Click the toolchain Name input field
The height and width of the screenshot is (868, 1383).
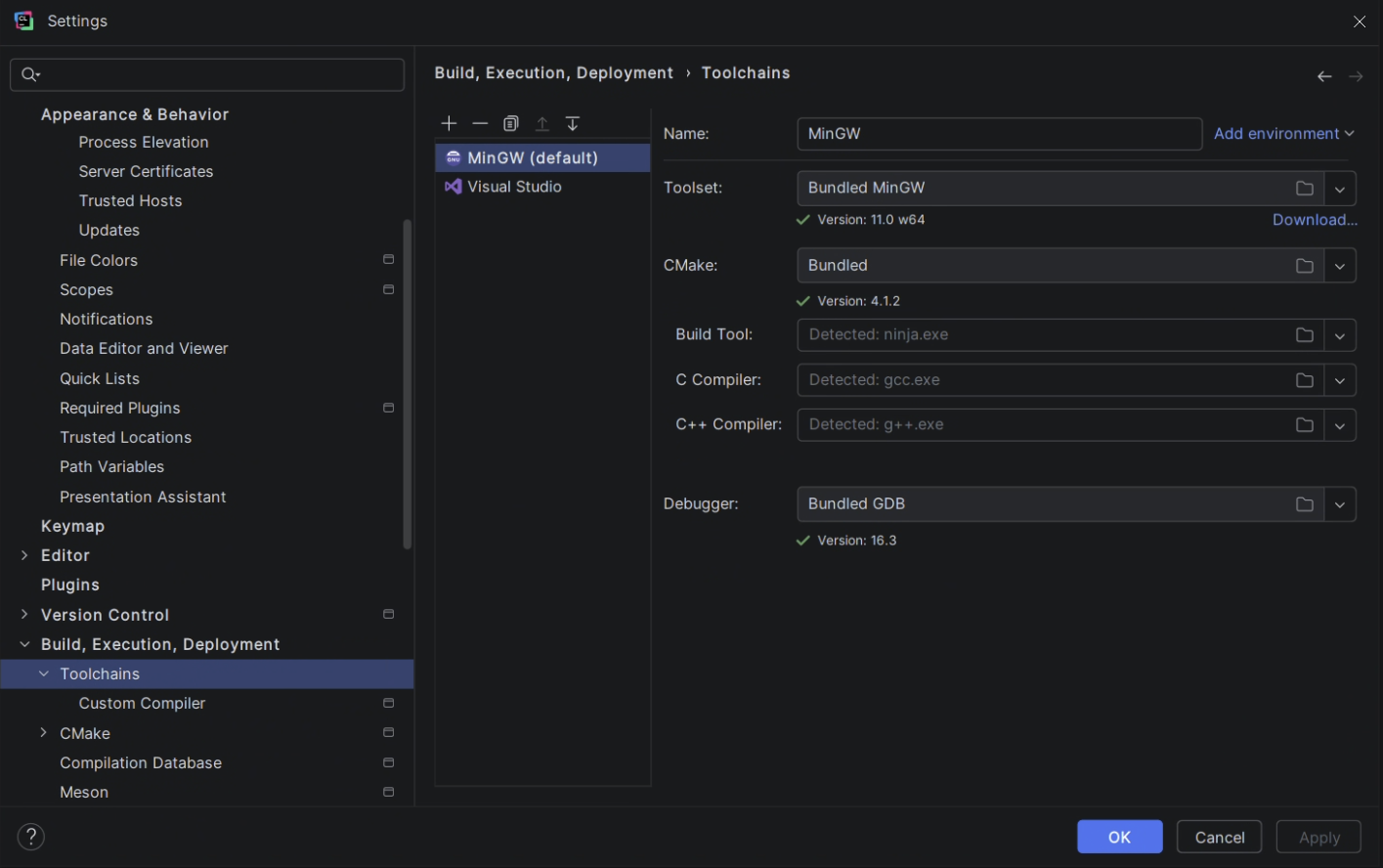(x=1000, y=134)
